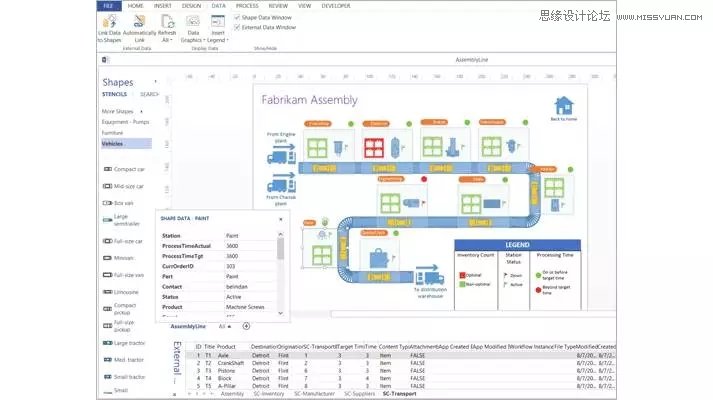Click Back to home house icon
Screen dimensions: 713x400
(564, 105)
